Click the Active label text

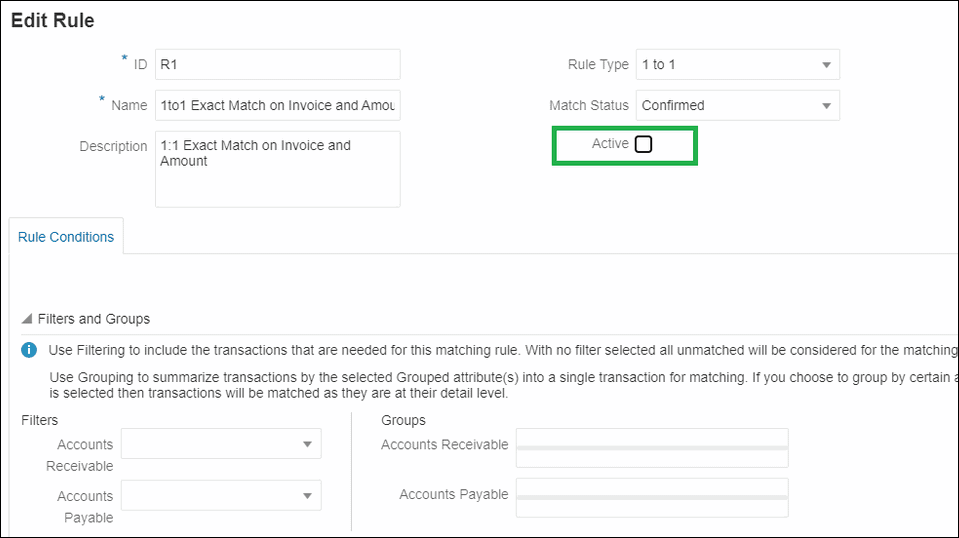tap(610, 144)
